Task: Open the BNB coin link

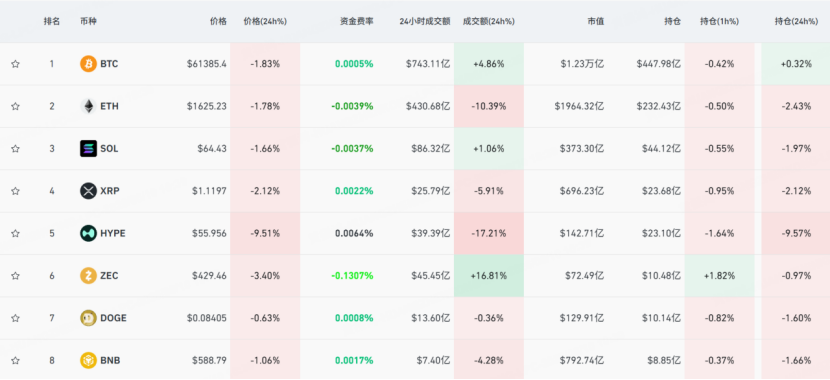Action: point(110,360)
